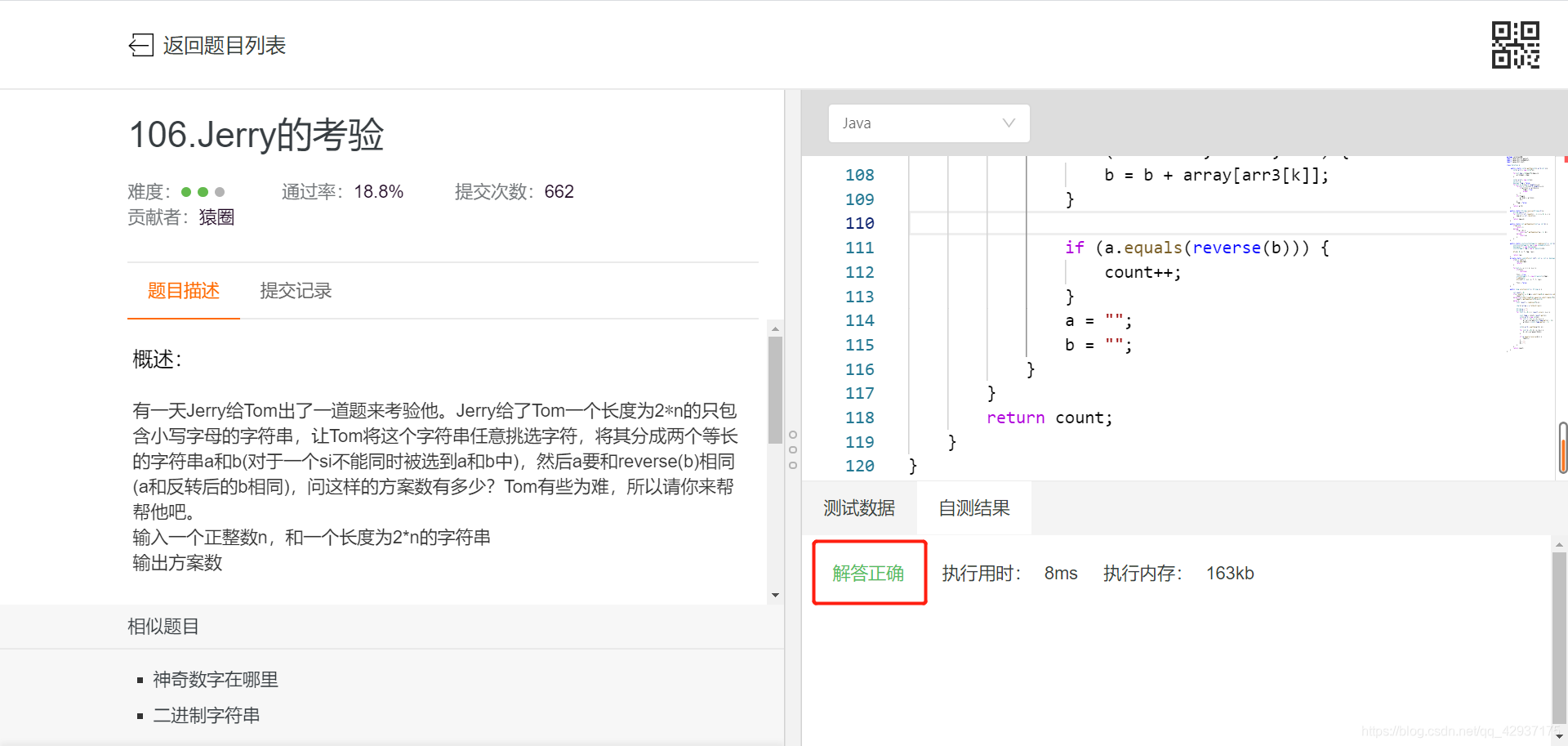The height and width of the screenshot is (746, 1568).
Task: Click the 'count++;' code line
Action: (1143, 272)
